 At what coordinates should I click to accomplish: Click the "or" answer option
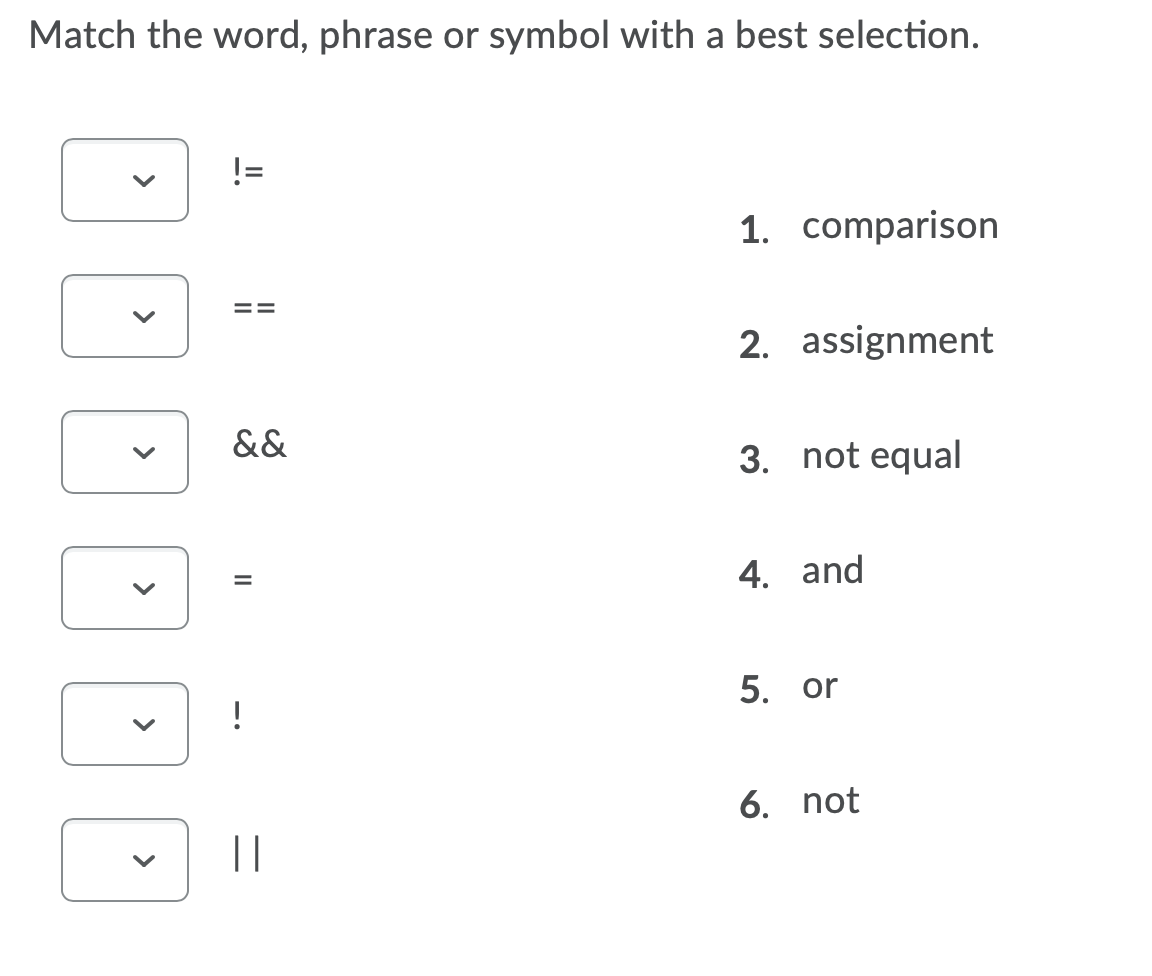820,687
